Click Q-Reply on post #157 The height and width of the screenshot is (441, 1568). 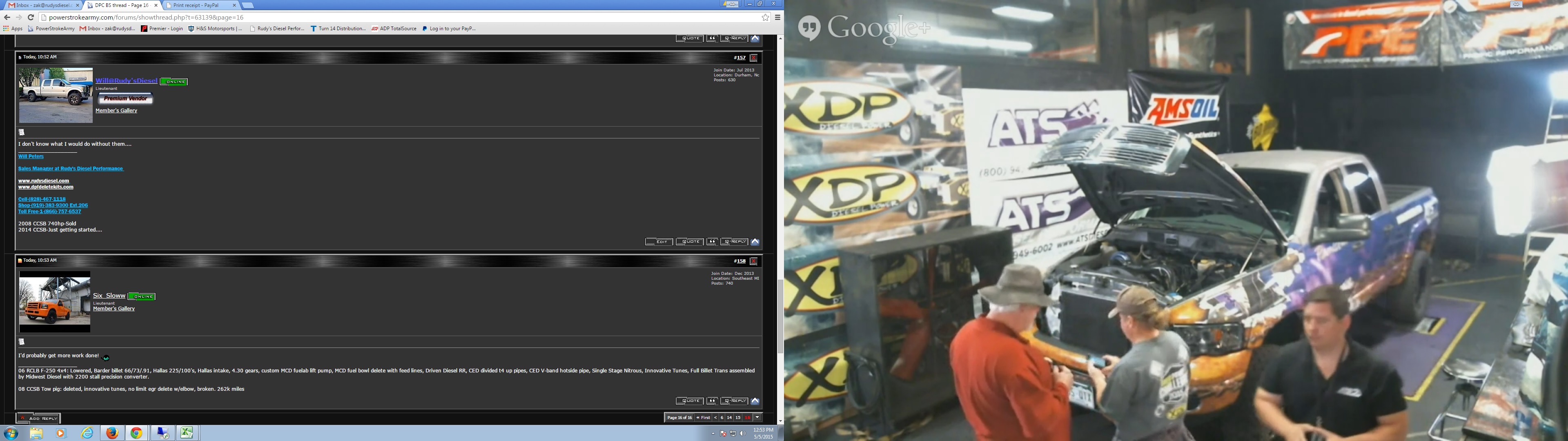(x=734, y=242)
